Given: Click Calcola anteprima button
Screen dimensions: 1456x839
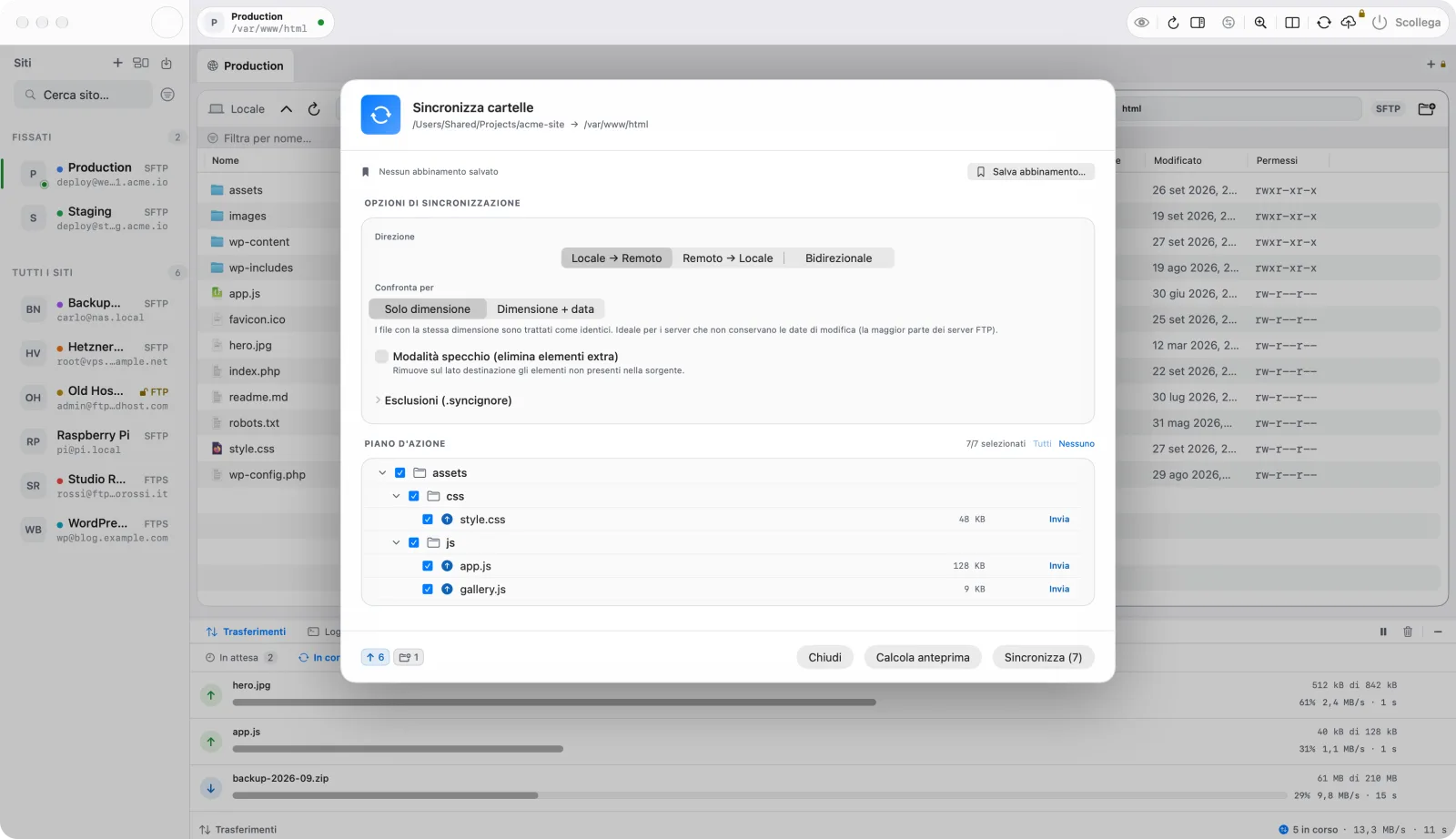Looking at the screenshot, I should [x=923, y=657].
